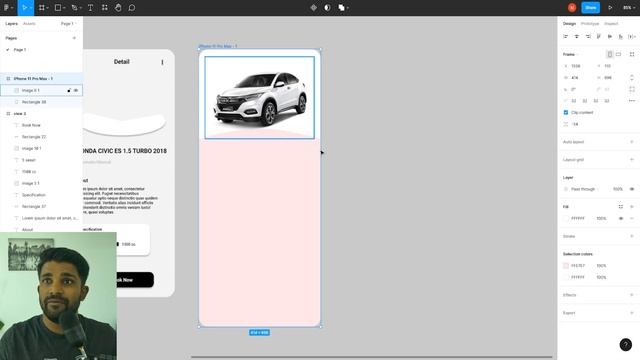Click Align top icon
Viewport: 640px width, 360px height.
(x=599, y=37)
